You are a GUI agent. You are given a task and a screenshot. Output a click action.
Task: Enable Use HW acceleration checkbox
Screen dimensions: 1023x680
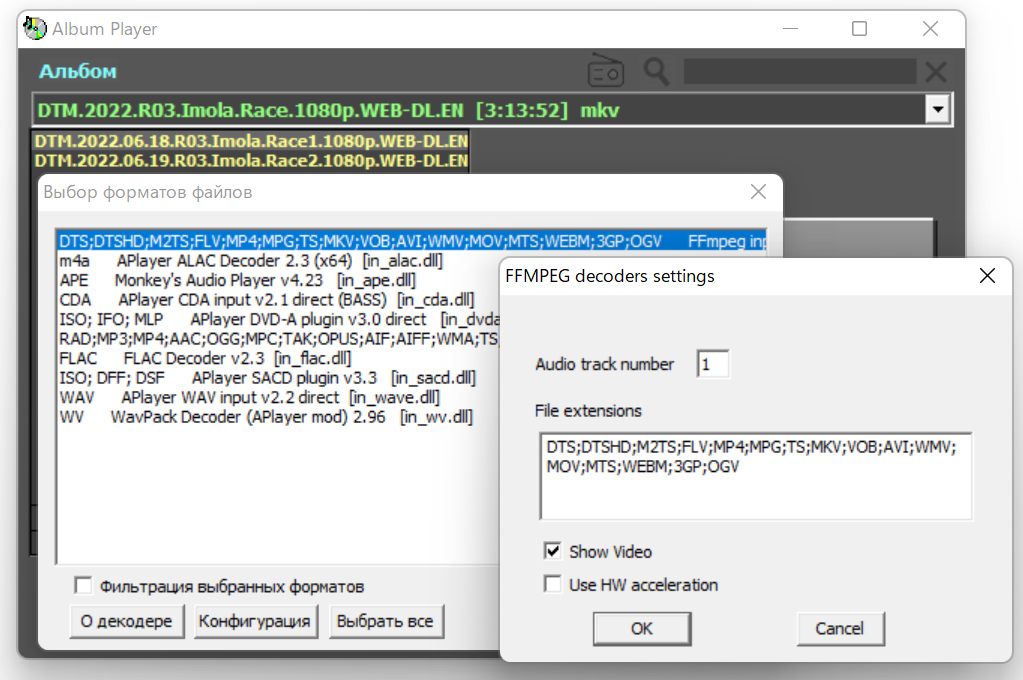553,584
